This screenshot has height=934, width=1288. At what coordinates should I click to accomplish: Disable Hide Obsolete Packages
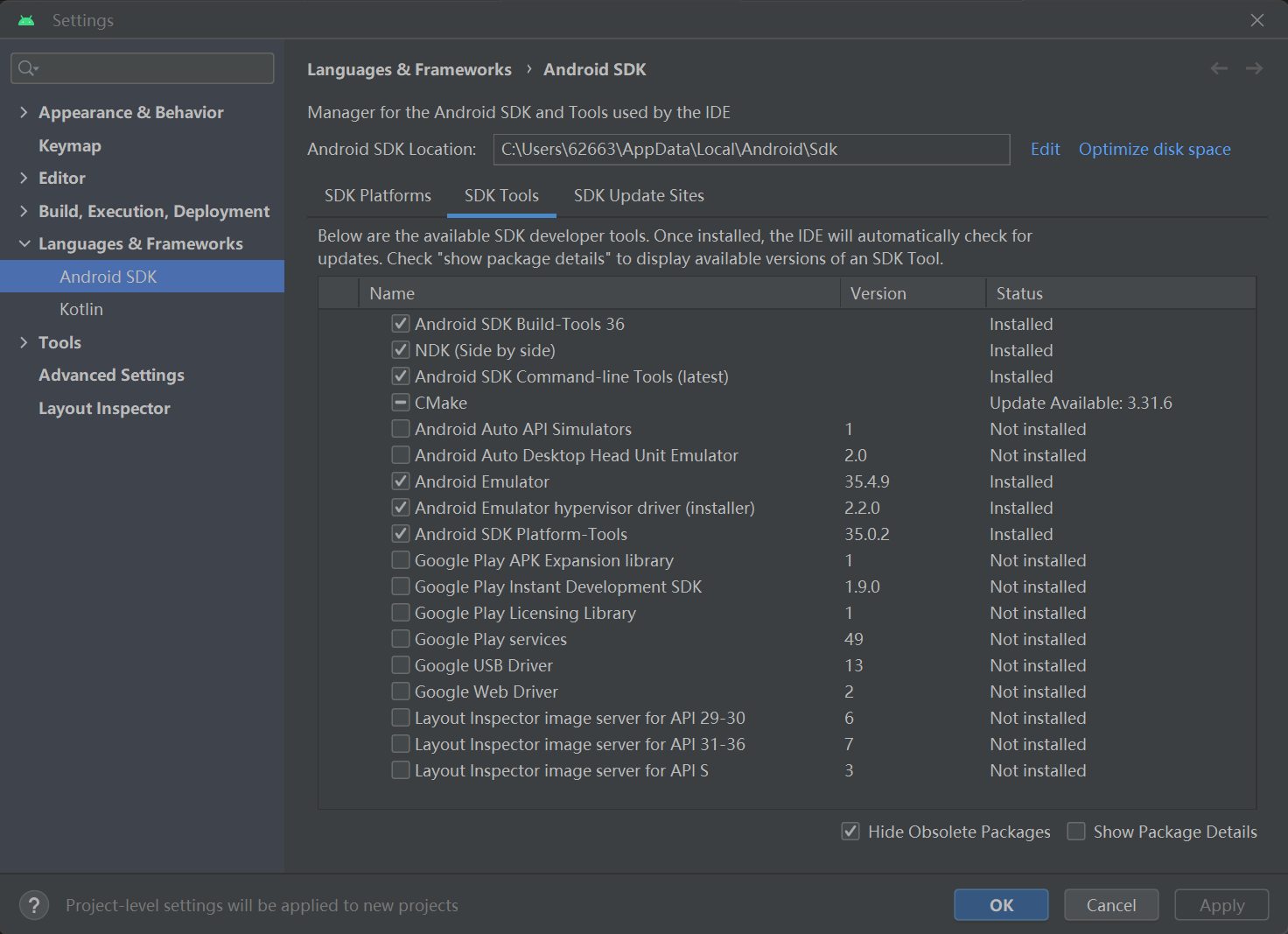coord(850,832)
